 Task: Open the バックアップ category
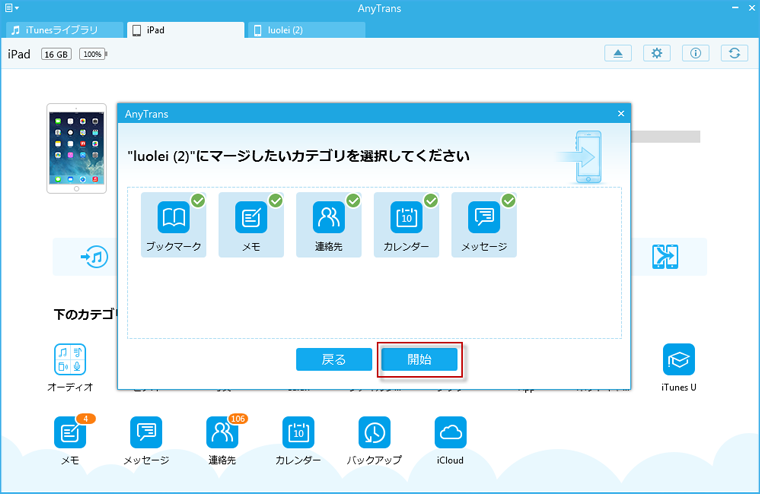[x=374, y=440]
